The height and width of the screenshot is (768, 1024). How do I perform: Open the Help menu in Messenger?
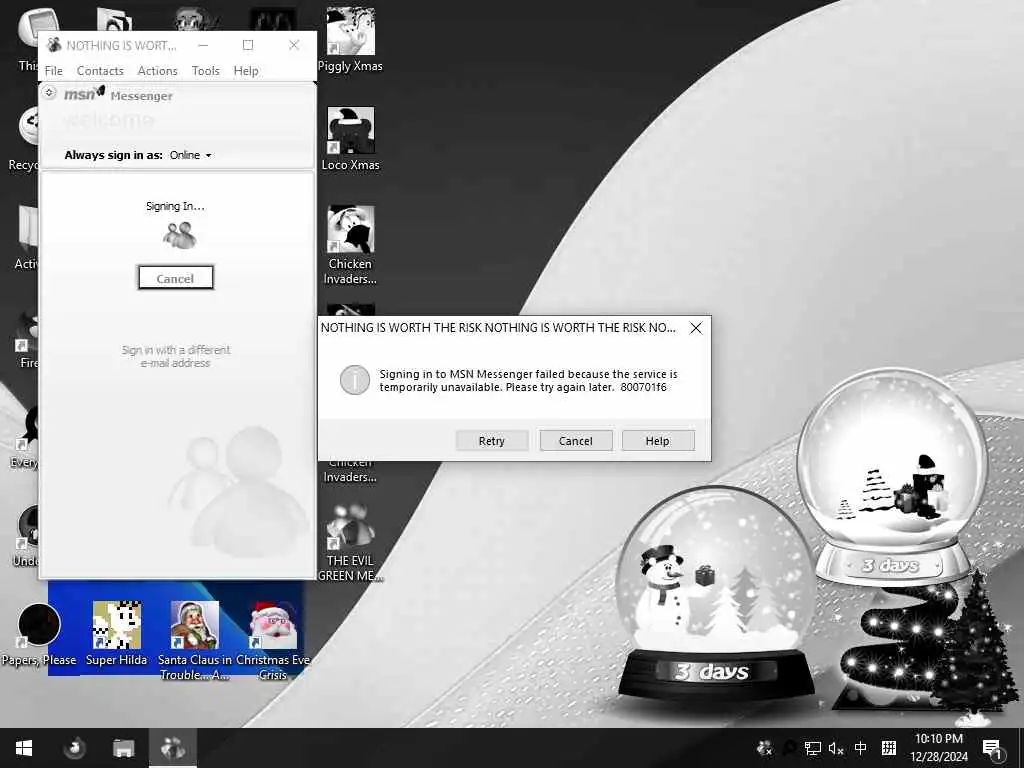click(246, 71)
